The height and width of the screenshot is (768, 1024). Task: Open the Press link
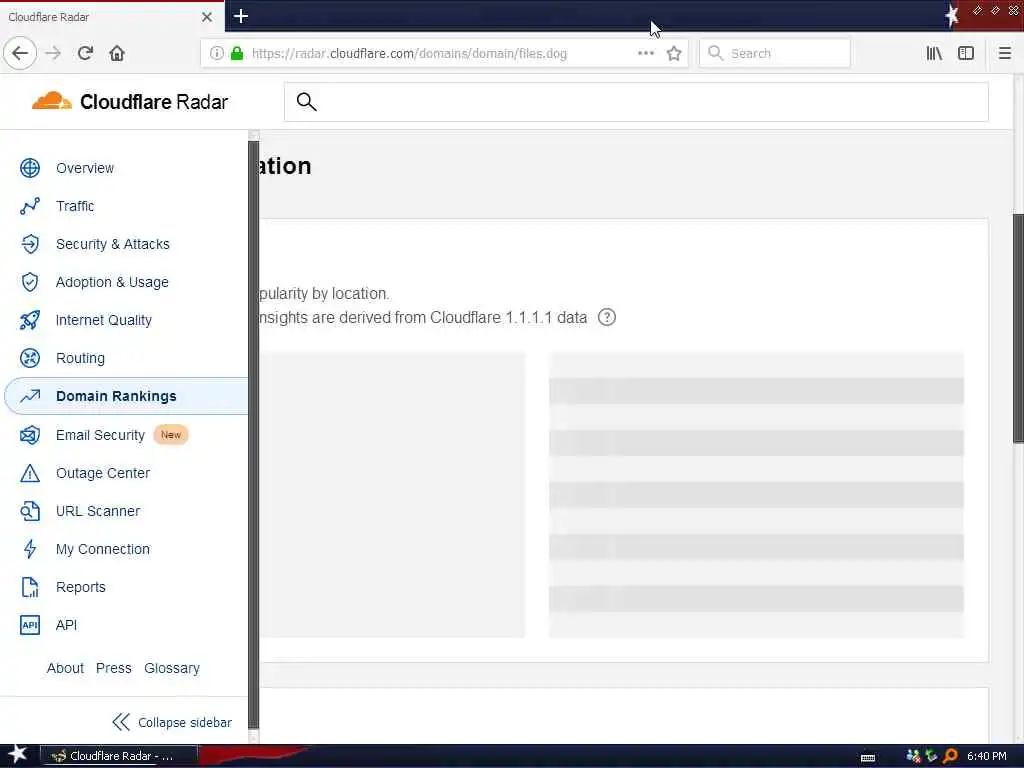(x=114, y=668)
